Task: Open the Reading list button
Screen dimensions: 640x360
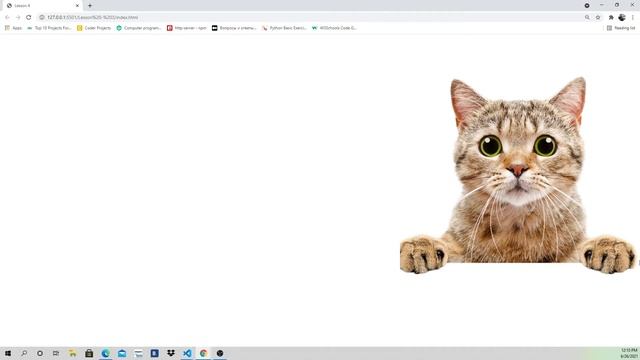Action: click(621, 28)
